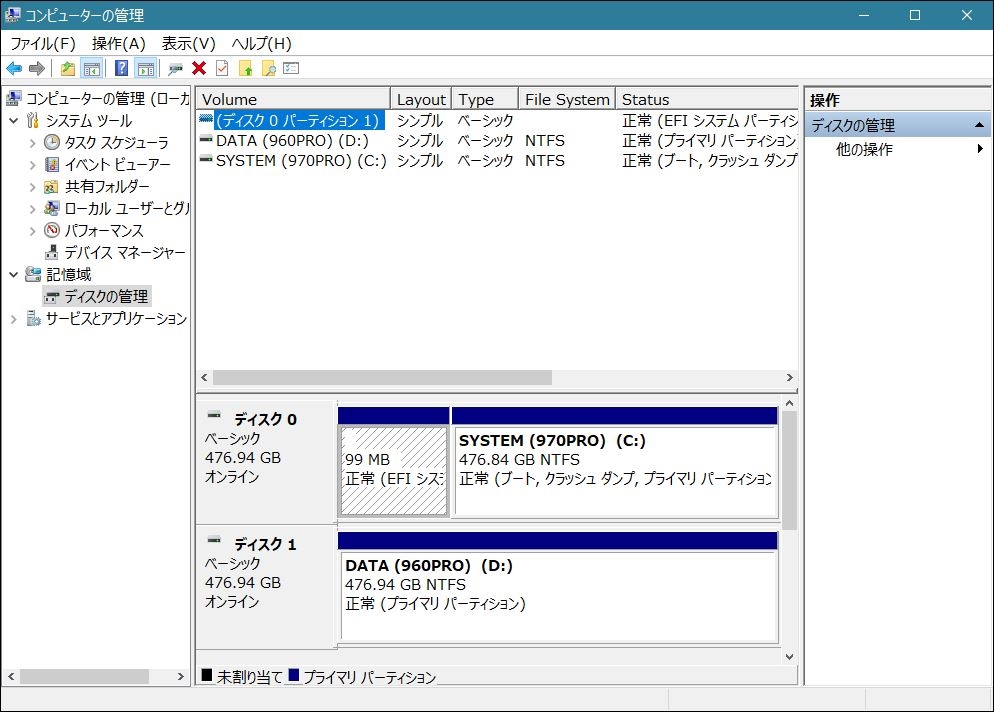Sort by the Layout column header

pos(421,100)
